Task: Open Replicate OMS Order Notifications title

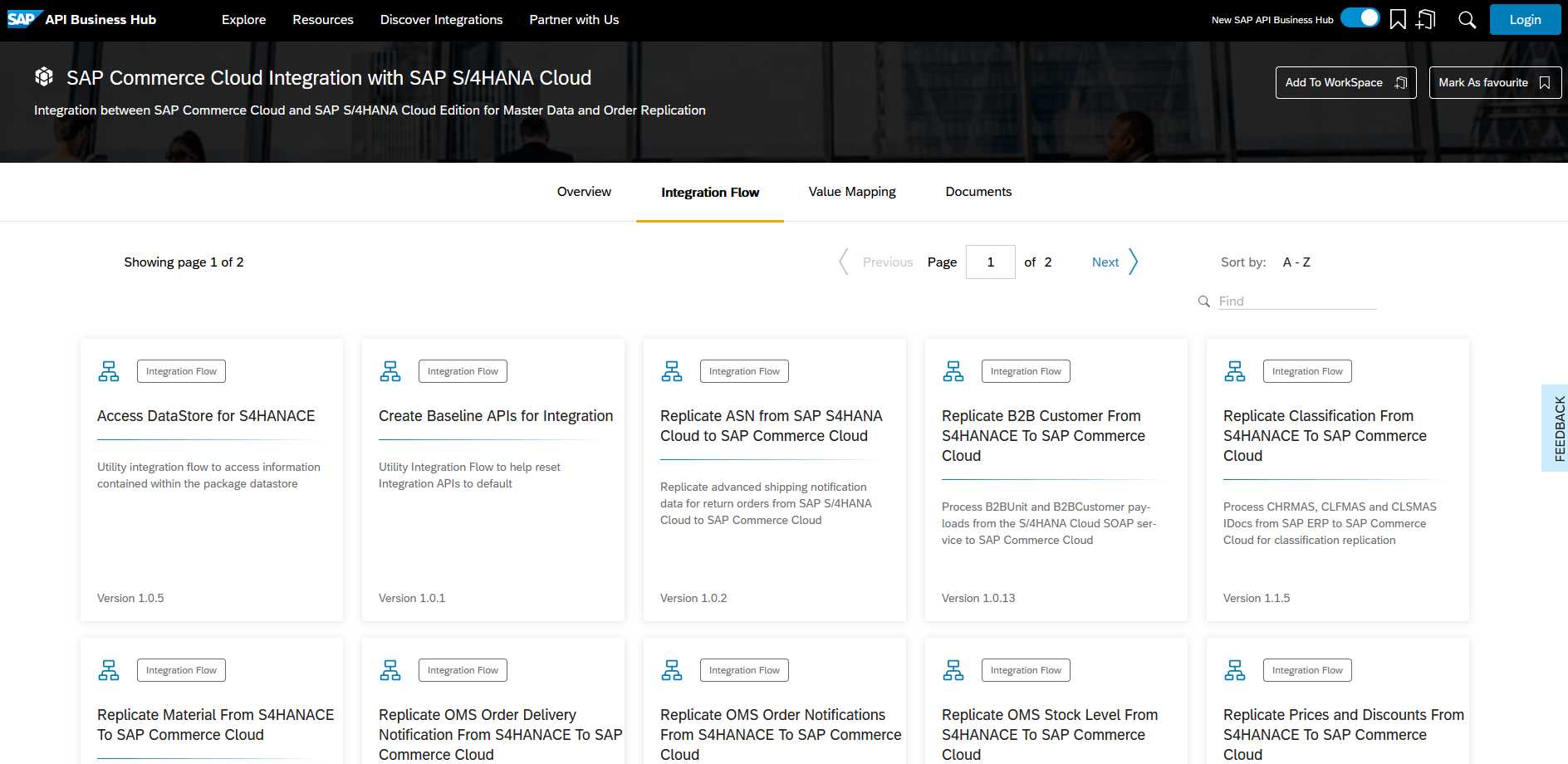Action: pyautogui.click(x=781, y=735)
